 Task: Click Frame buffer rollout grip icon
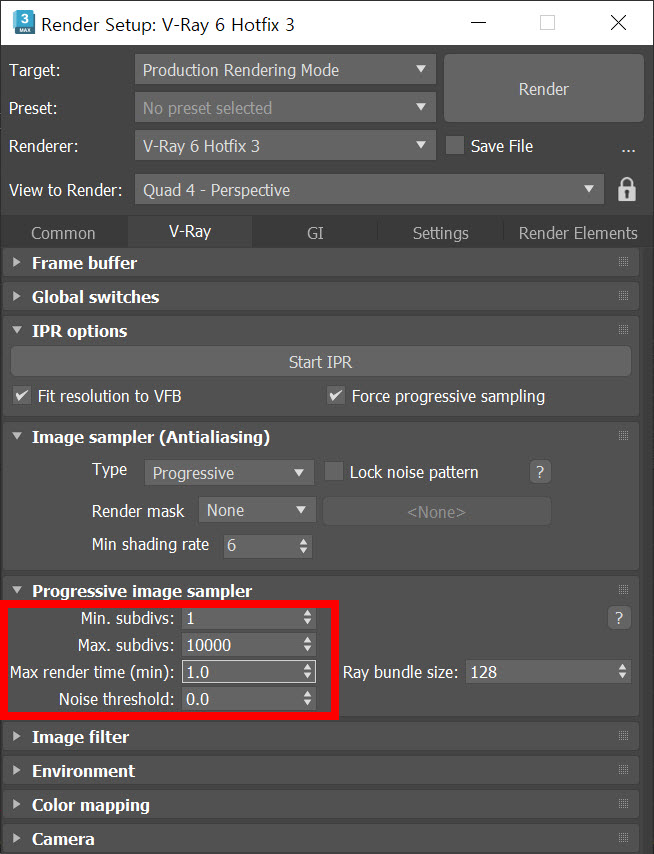coord(624,262)
